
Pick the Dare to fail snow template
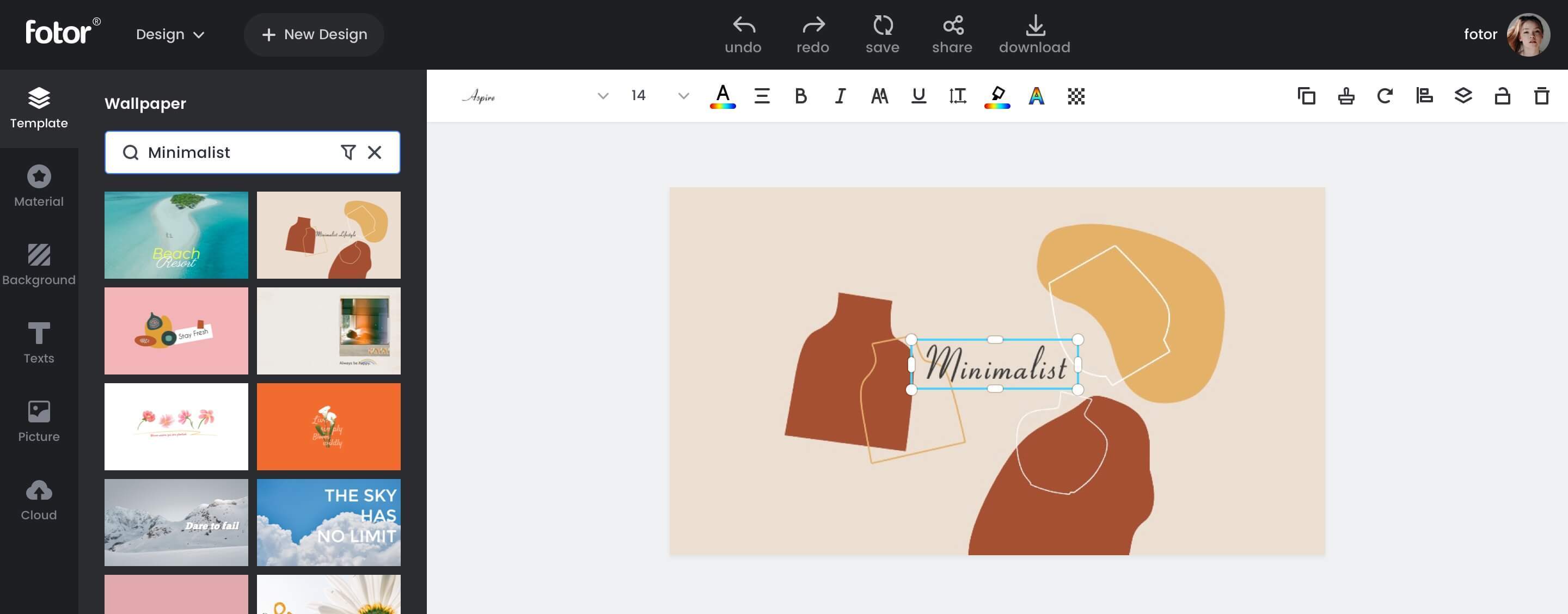176,522
